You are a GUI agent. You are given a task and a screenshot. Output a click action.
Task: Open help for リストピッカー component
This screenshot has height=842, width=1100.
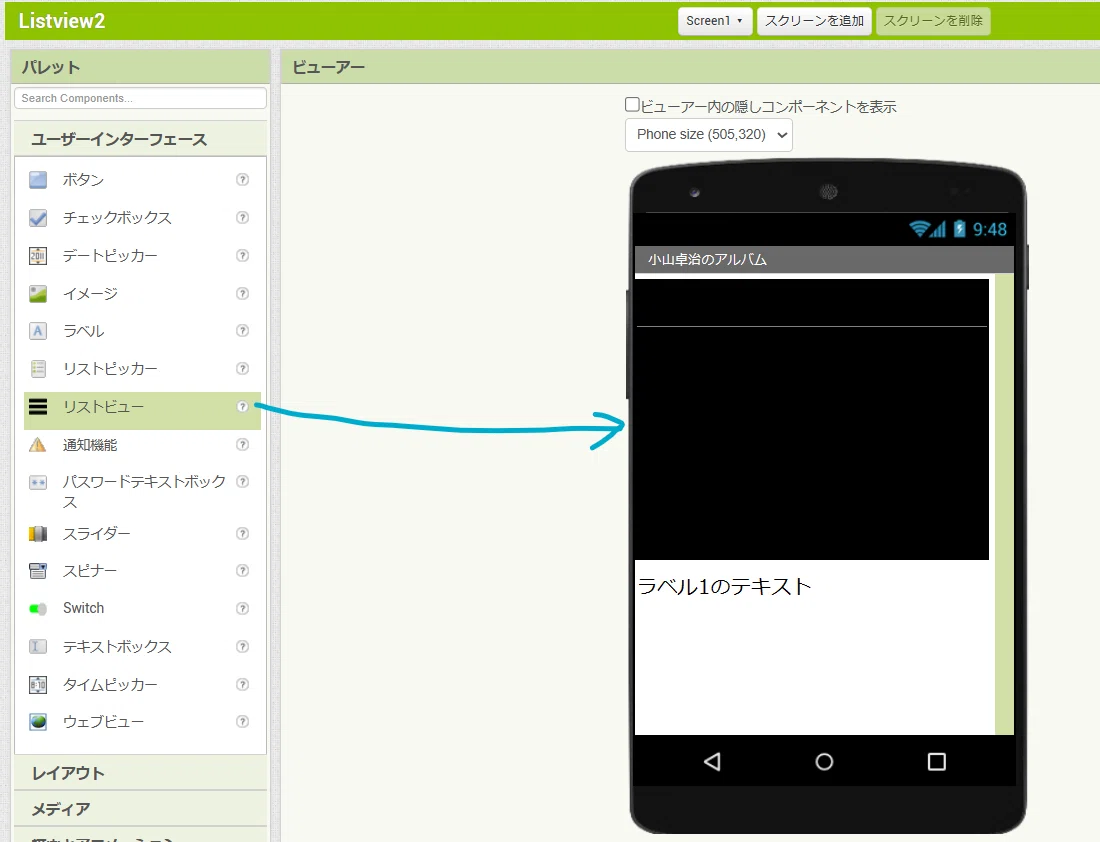click(x=243, y=368)
